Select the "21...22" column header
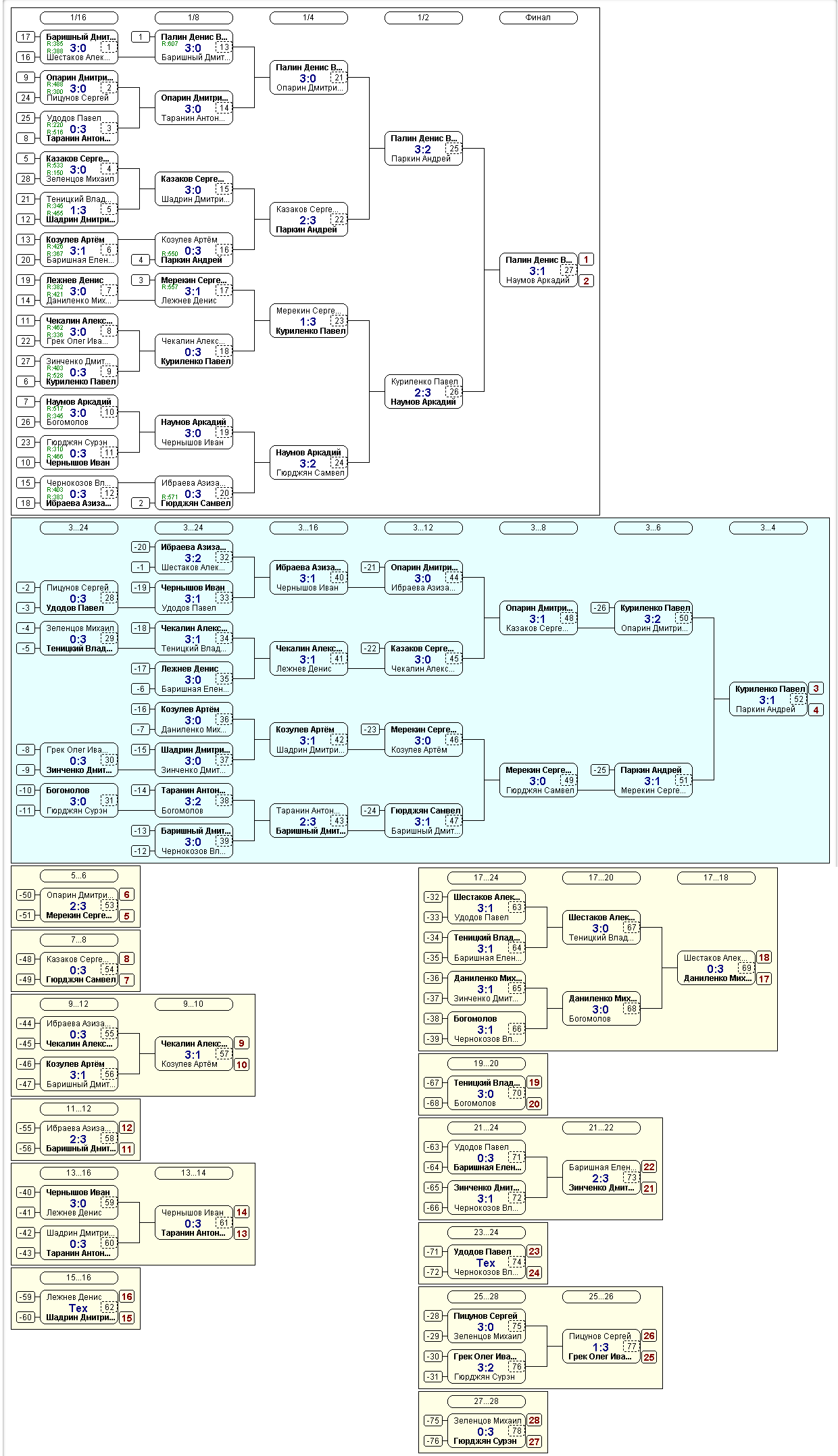The width and height of the screenshot is (838, 1456). pos(601,1128)
